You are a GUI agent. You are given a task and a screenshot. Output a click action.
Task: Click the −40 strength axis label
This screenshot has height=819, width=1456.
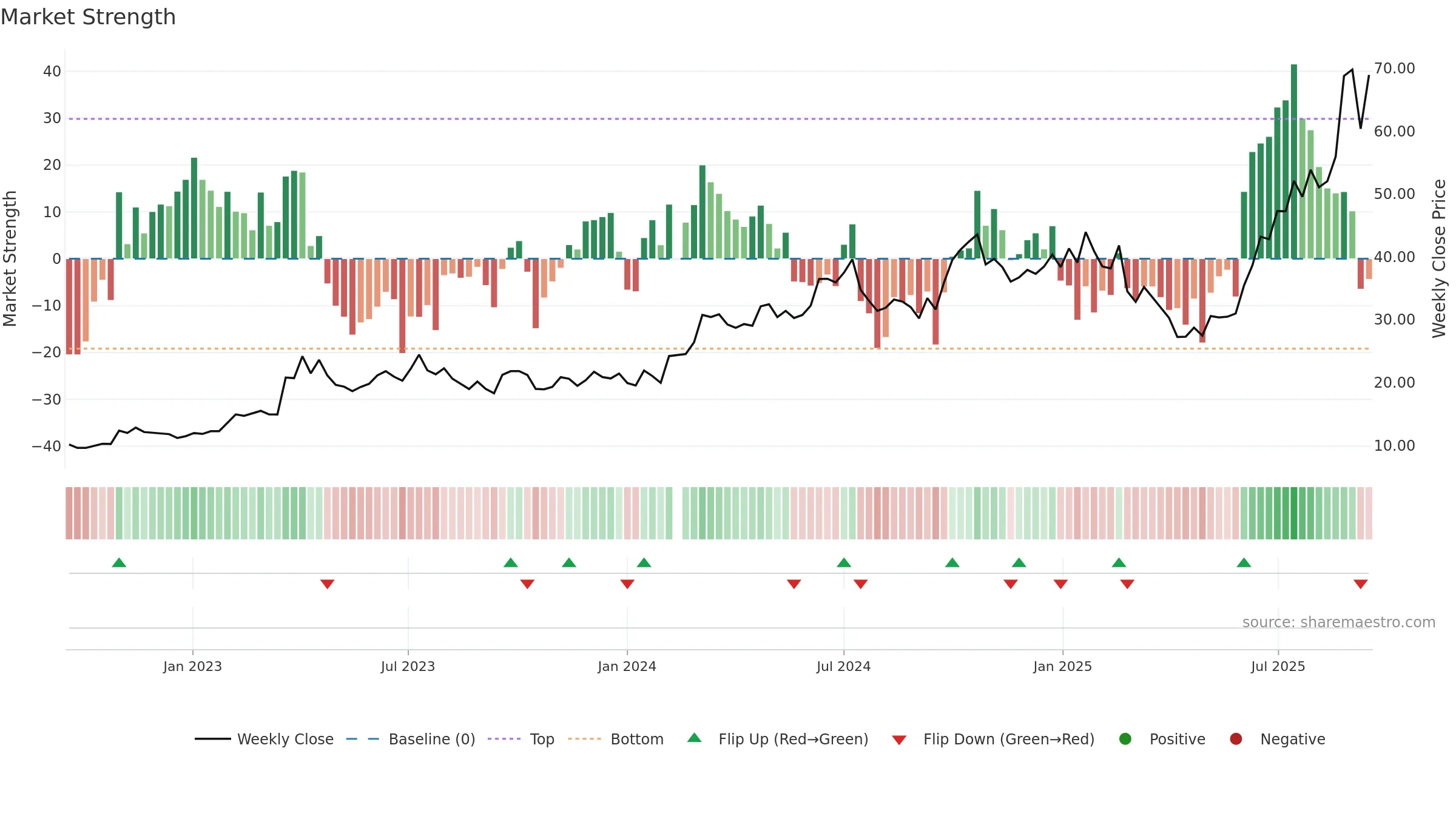coord(47,447)
